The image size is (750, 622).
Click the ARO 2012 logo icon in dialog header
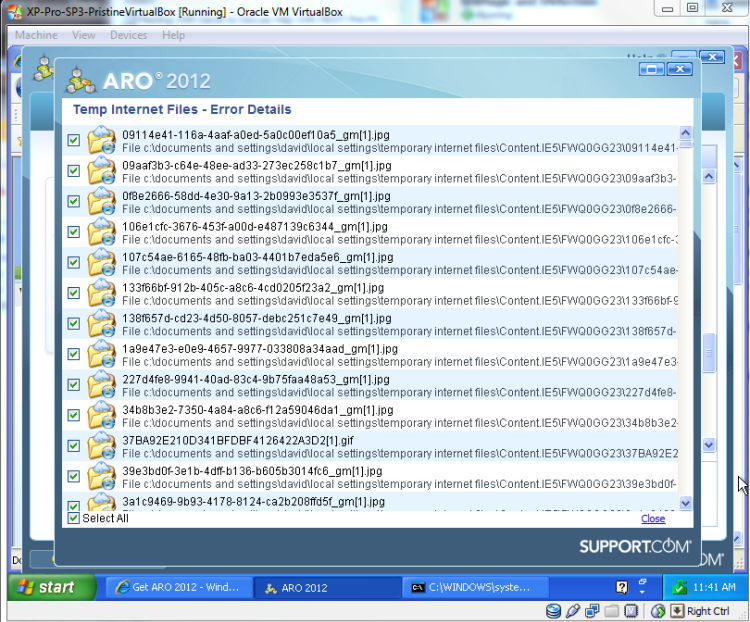click(81, 81)
